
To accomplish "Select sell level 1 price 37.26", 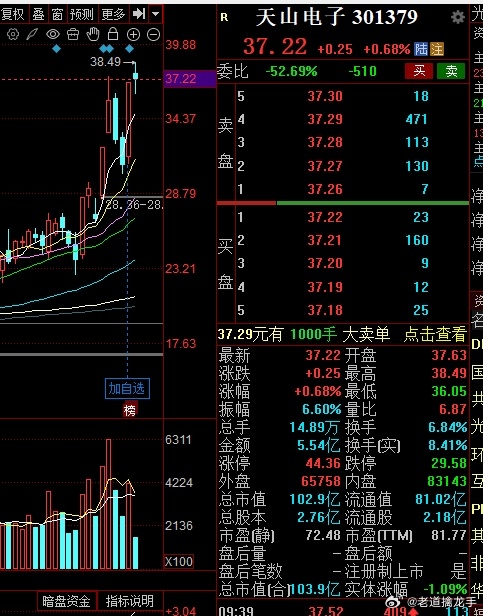I will pos(325,189).
